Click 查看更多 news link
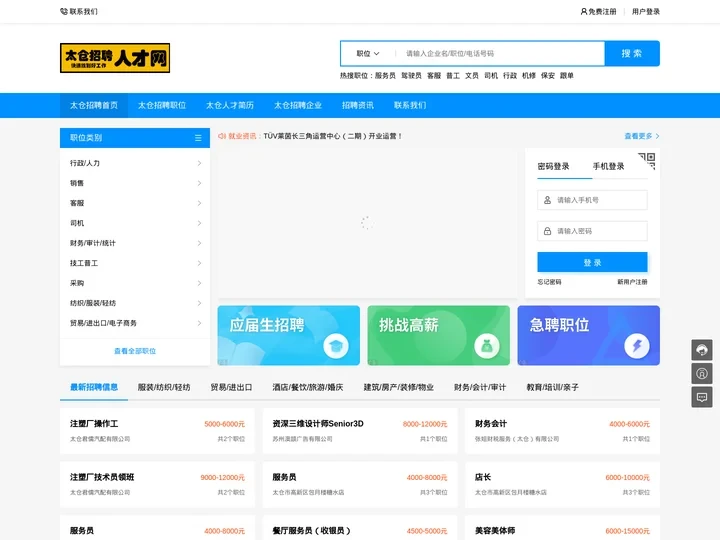Image resolution: width=720 pixels, height=540 pixels. click(x=641, y=136)
